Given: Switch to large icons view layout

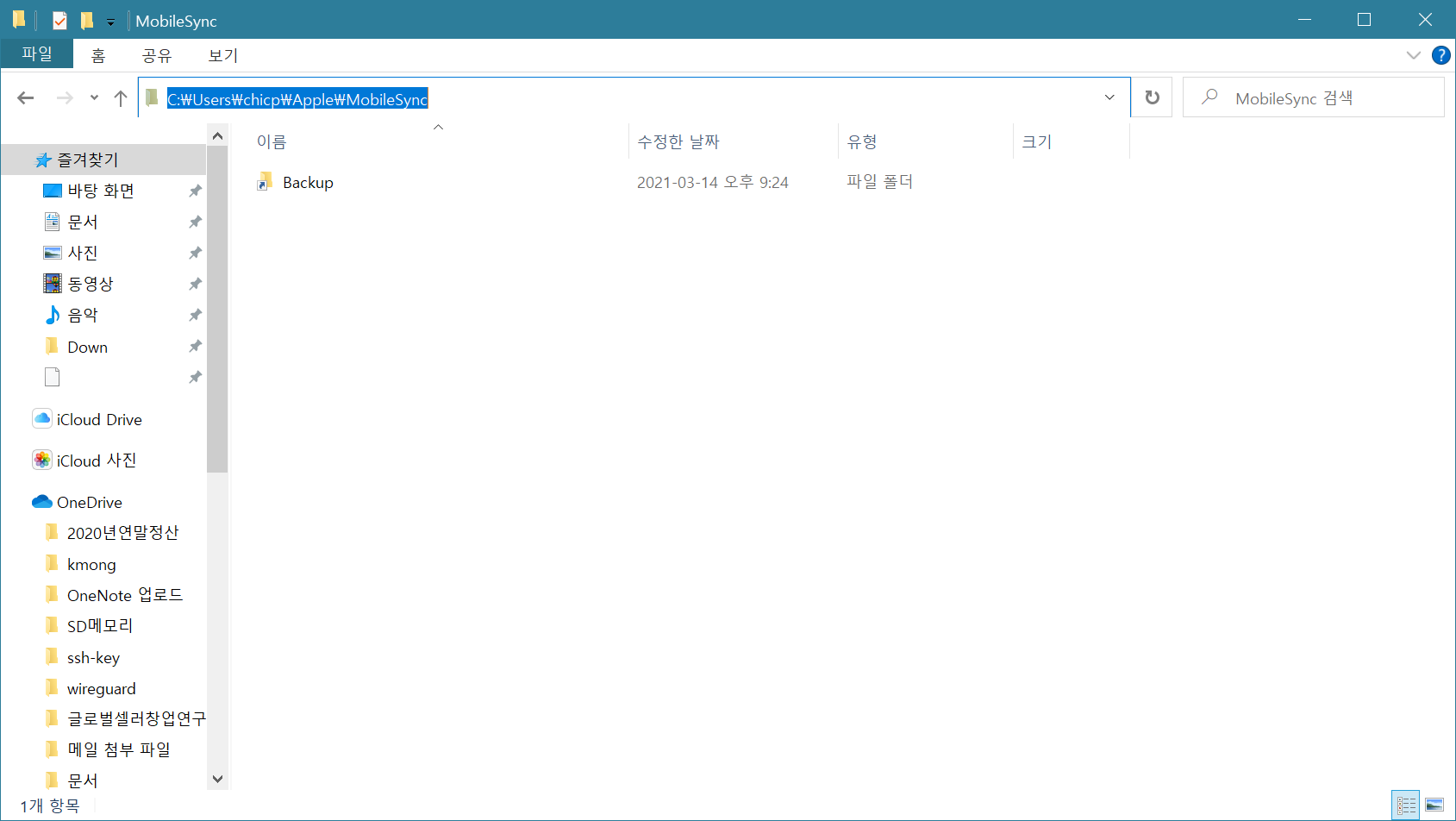Looking at the screenshot, I should coord(1434,805).
